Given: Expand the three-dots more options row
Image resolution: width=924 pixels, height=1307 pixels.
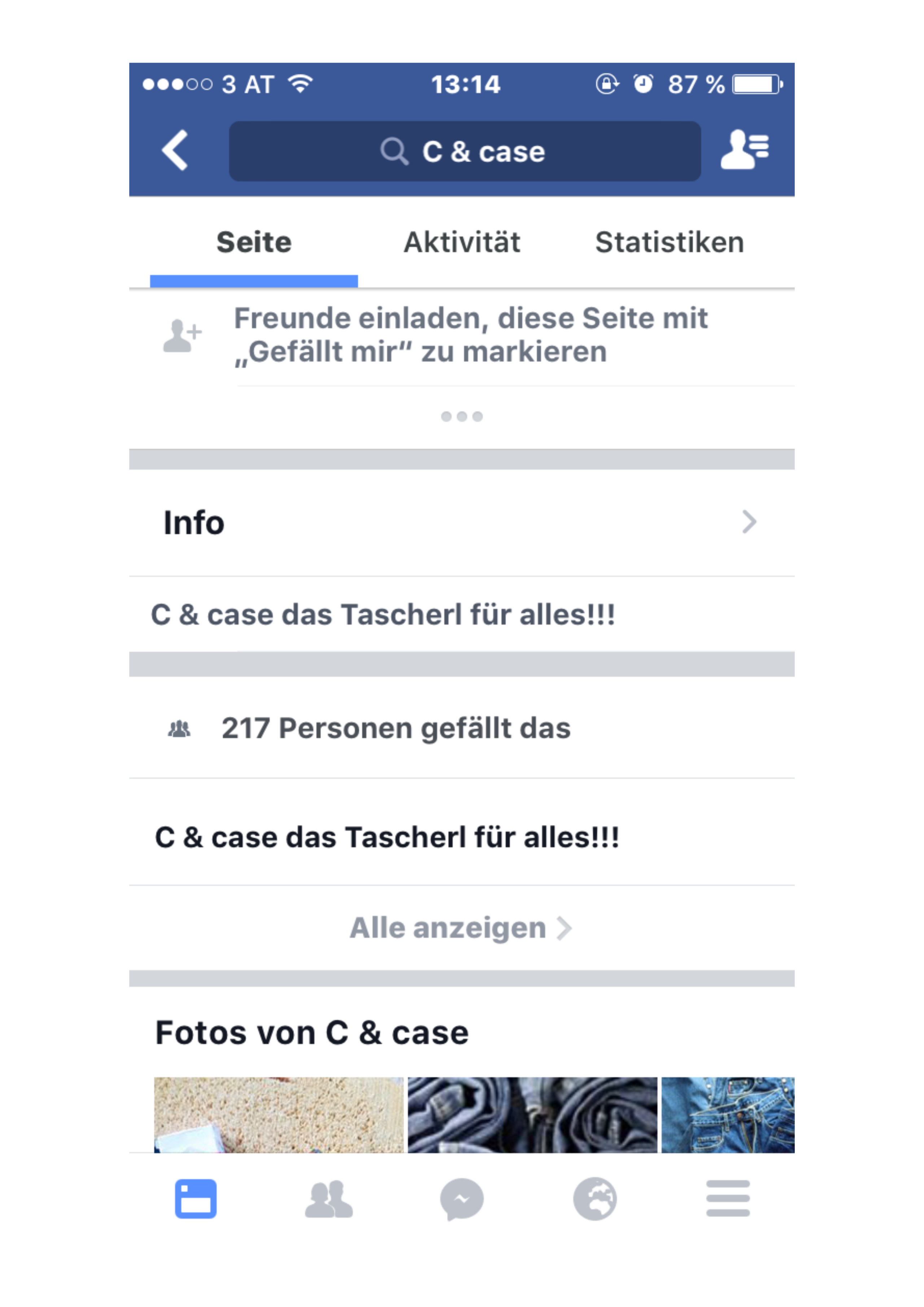Looking at the screenshot, I should point(462,417).
